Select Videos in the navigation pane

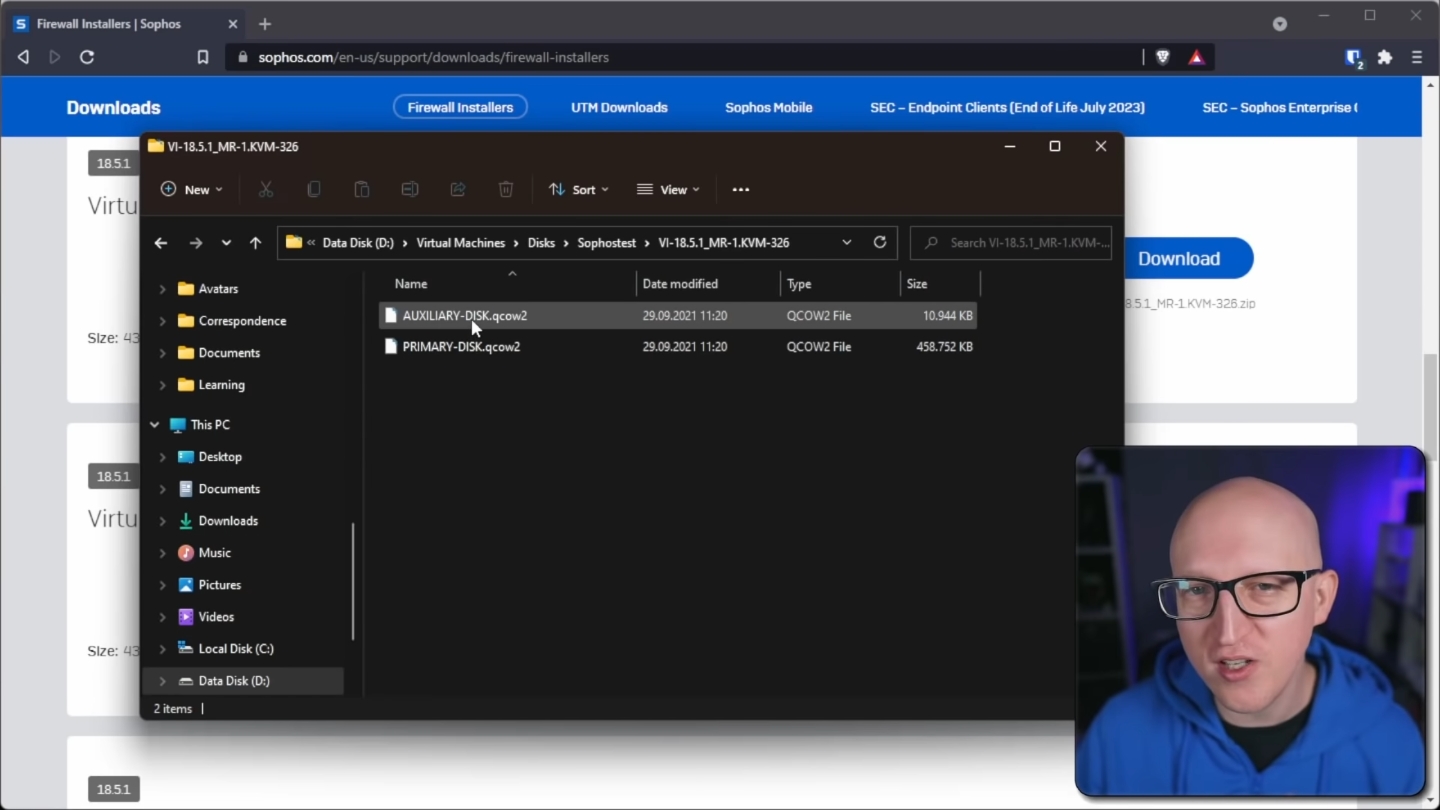216,617
